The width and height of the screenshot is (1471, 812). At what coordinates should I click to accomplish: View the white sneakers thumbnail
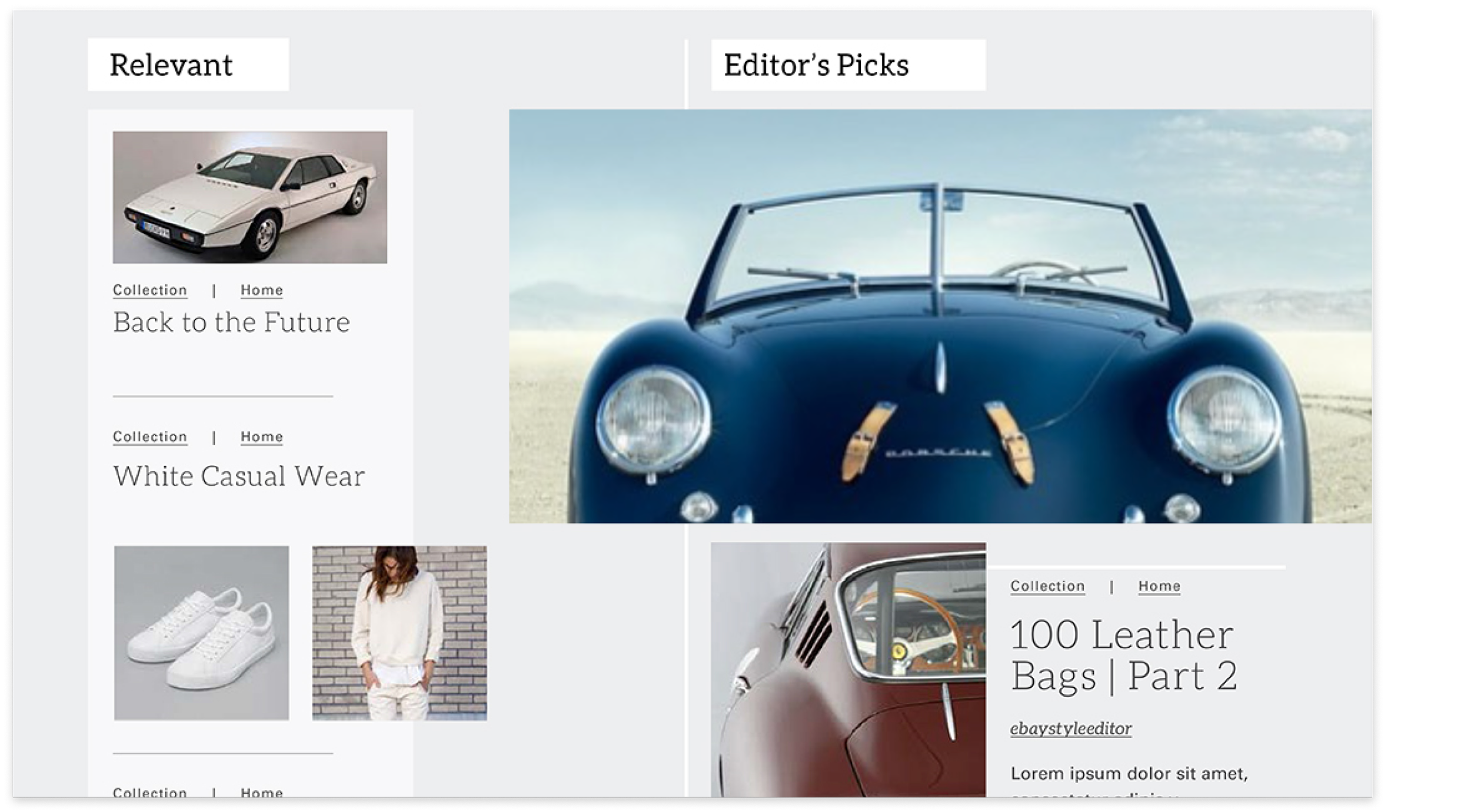coord(201,633)
